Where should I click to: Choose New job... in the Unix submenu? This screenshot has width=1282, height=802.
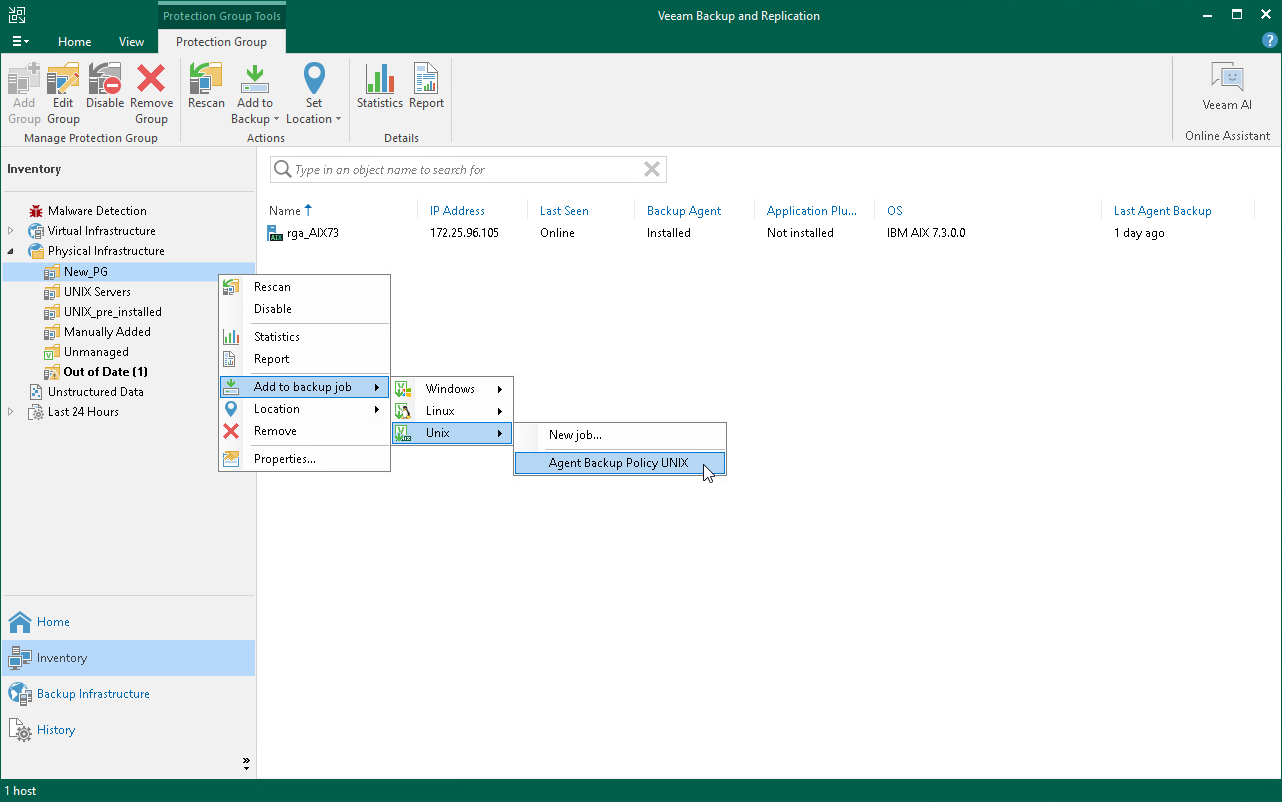pos(575,435)
